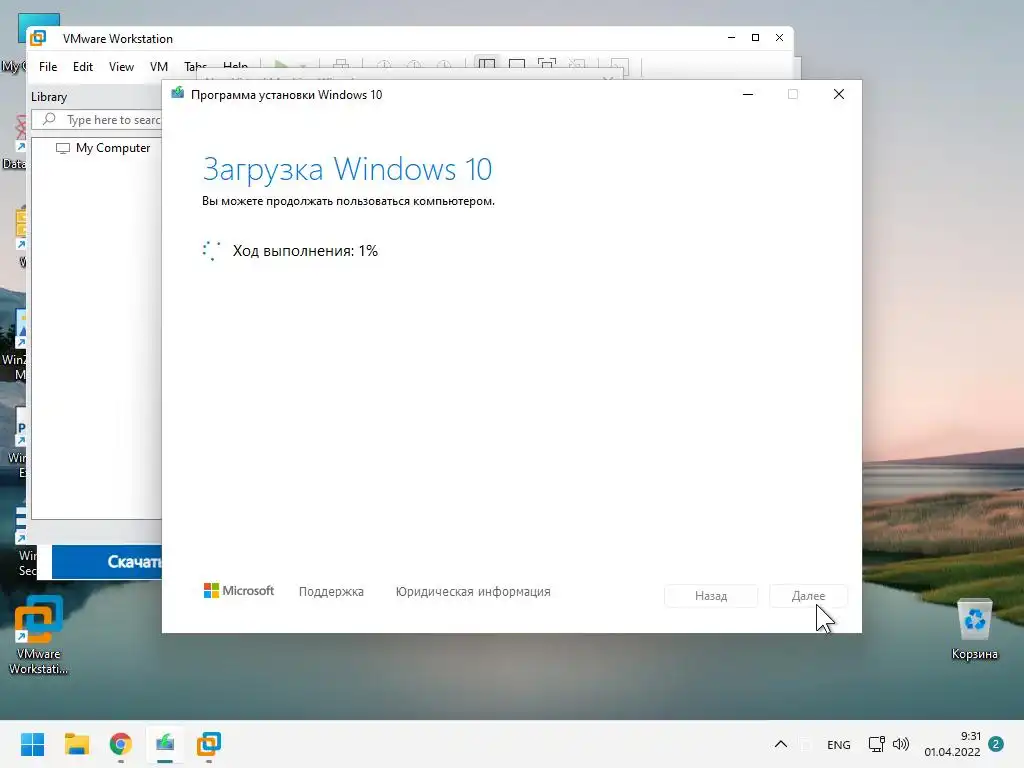
Task: Open File Explorer from the taskbar
Action: (76, 744)
